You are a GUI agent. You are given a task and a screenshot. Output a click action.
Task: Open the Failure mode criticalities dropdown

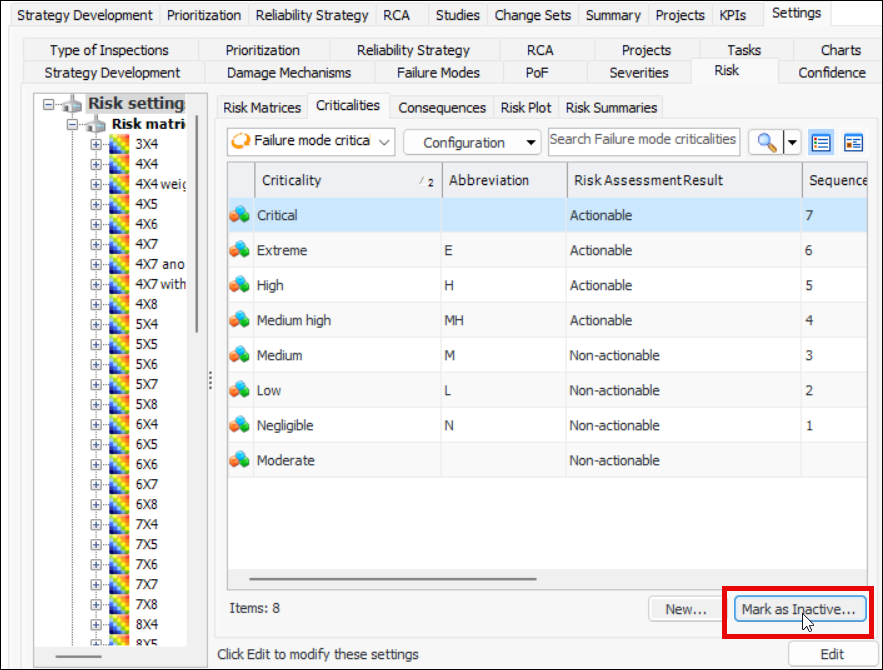311,142
